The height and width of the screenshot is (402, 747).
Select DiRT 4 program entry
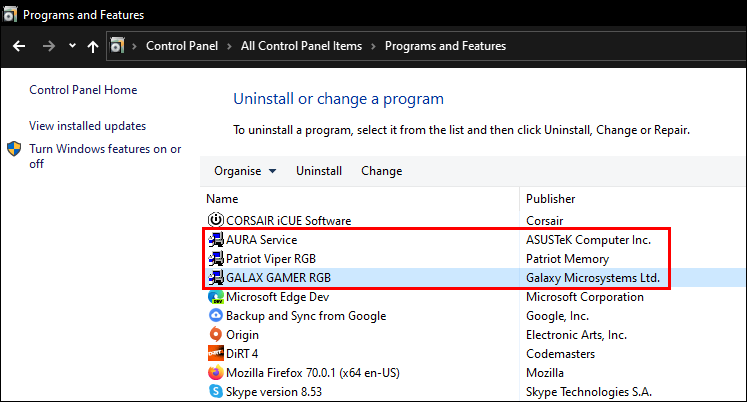[242, 354]
